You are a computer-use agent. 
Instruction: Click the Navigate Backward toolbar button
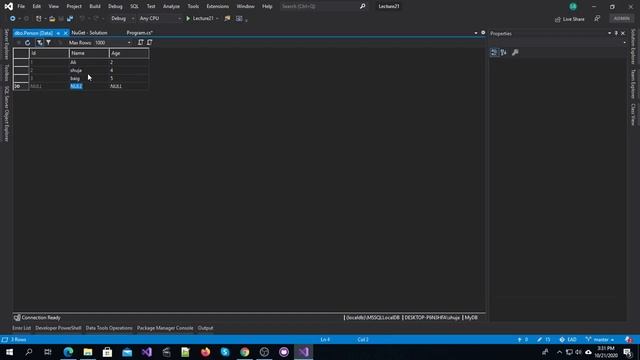(13, 18)
